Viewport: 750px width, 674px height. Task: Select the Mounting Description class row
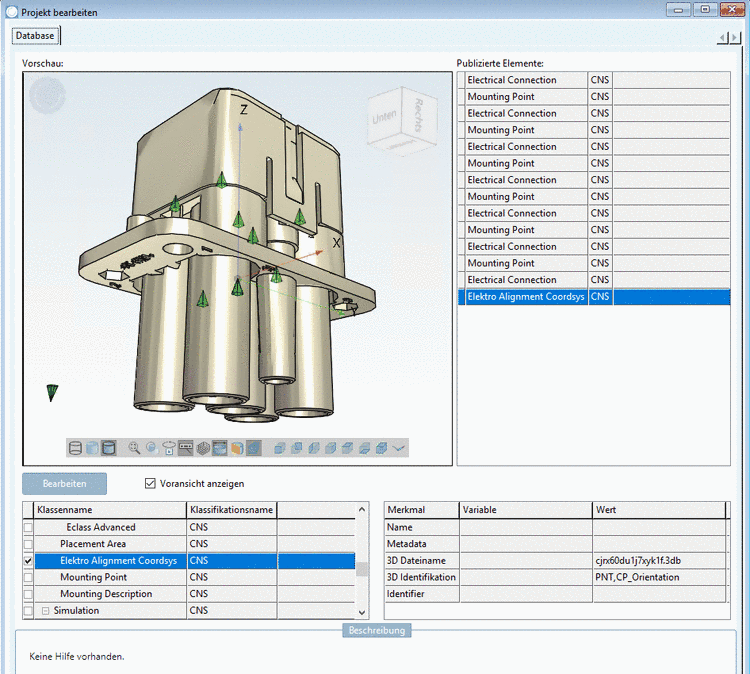pyautogui.click(x=106, y=594)
